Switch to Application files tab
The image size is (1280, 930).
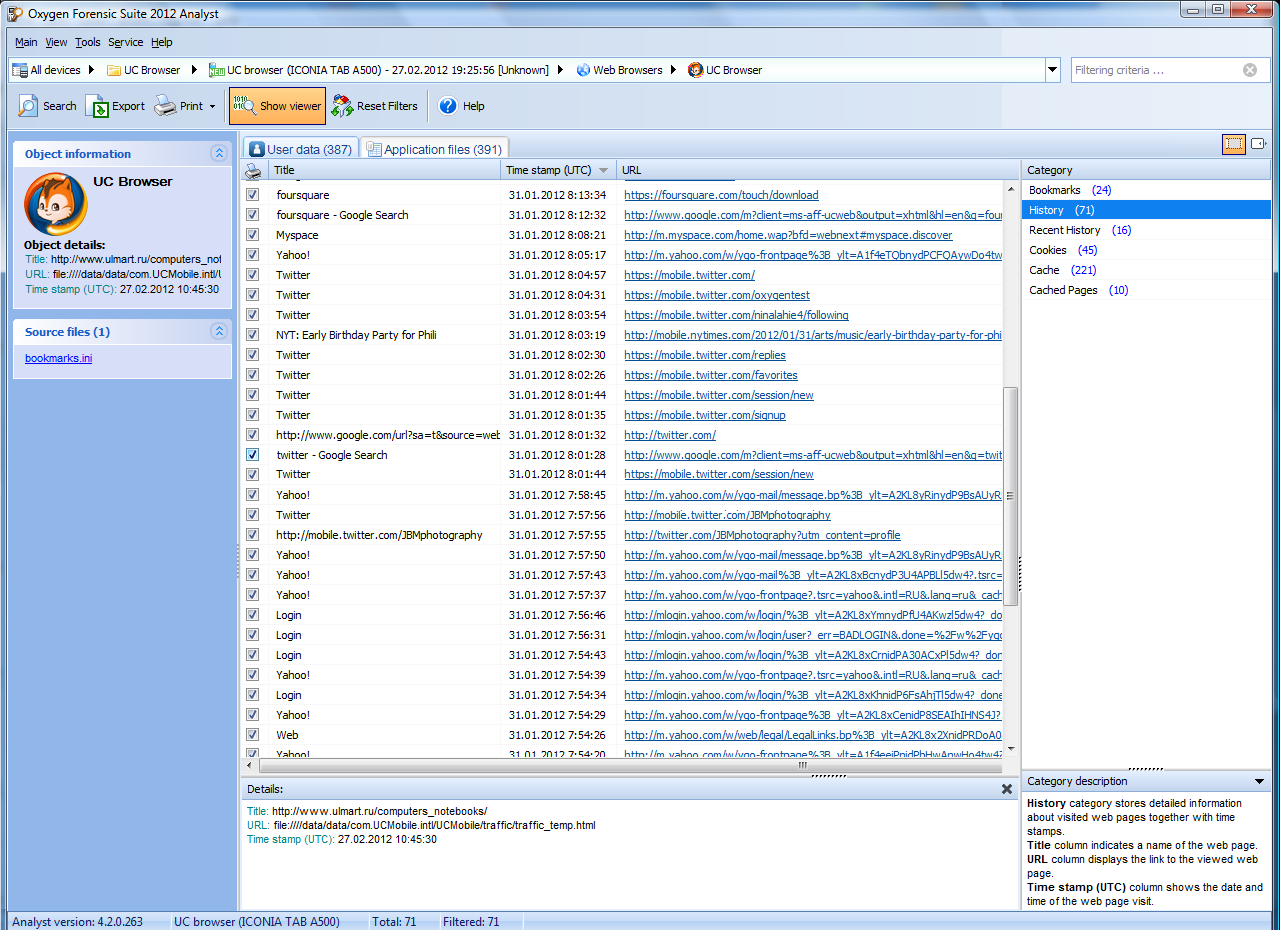[x=434, y=149]
